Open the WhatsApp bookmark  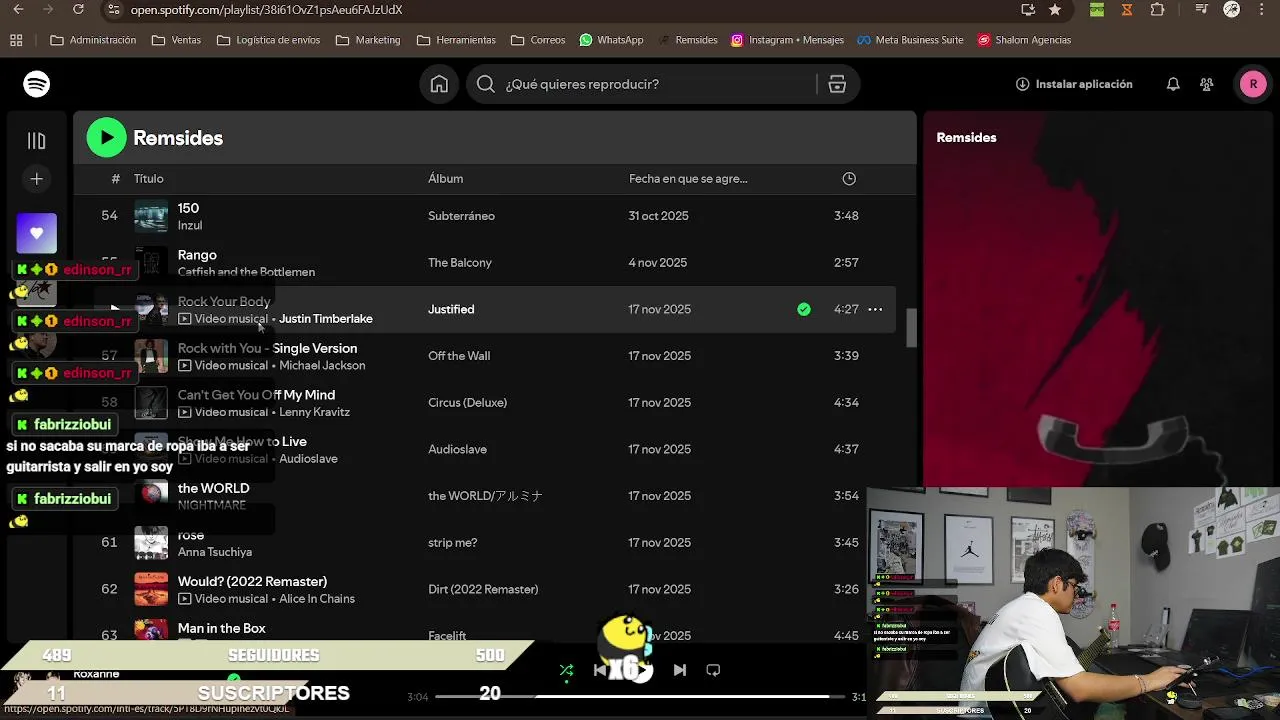coord(611,40)
